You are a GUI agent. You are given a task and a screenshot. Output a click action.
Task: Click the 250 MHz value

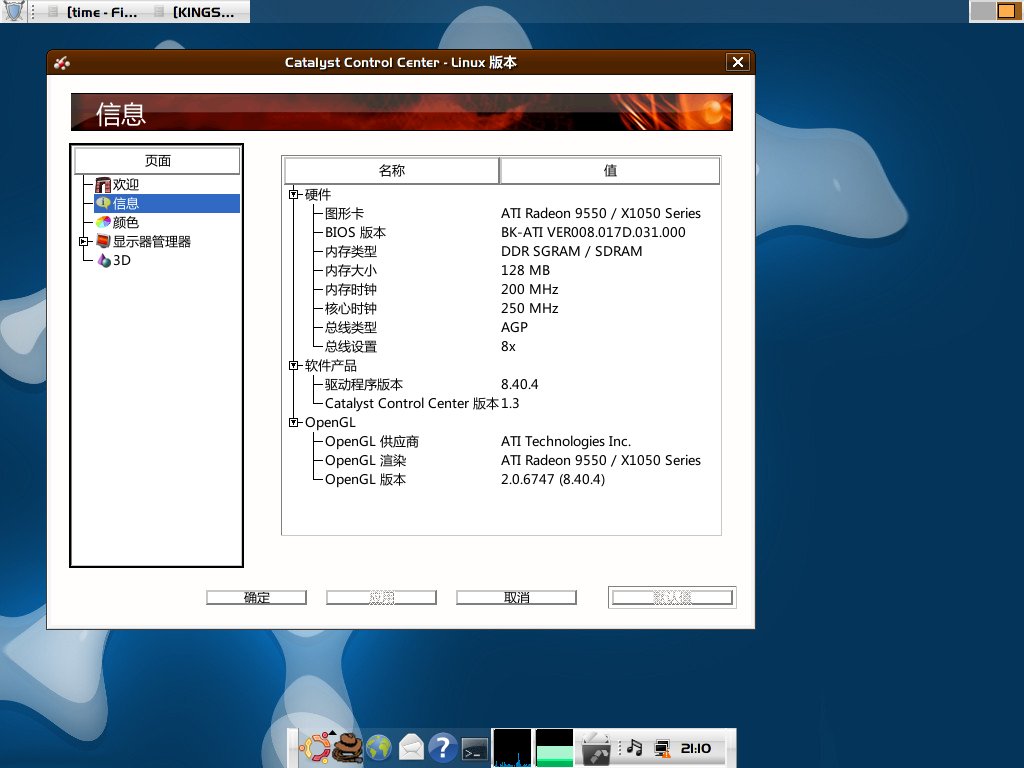(x=530, y=308)
